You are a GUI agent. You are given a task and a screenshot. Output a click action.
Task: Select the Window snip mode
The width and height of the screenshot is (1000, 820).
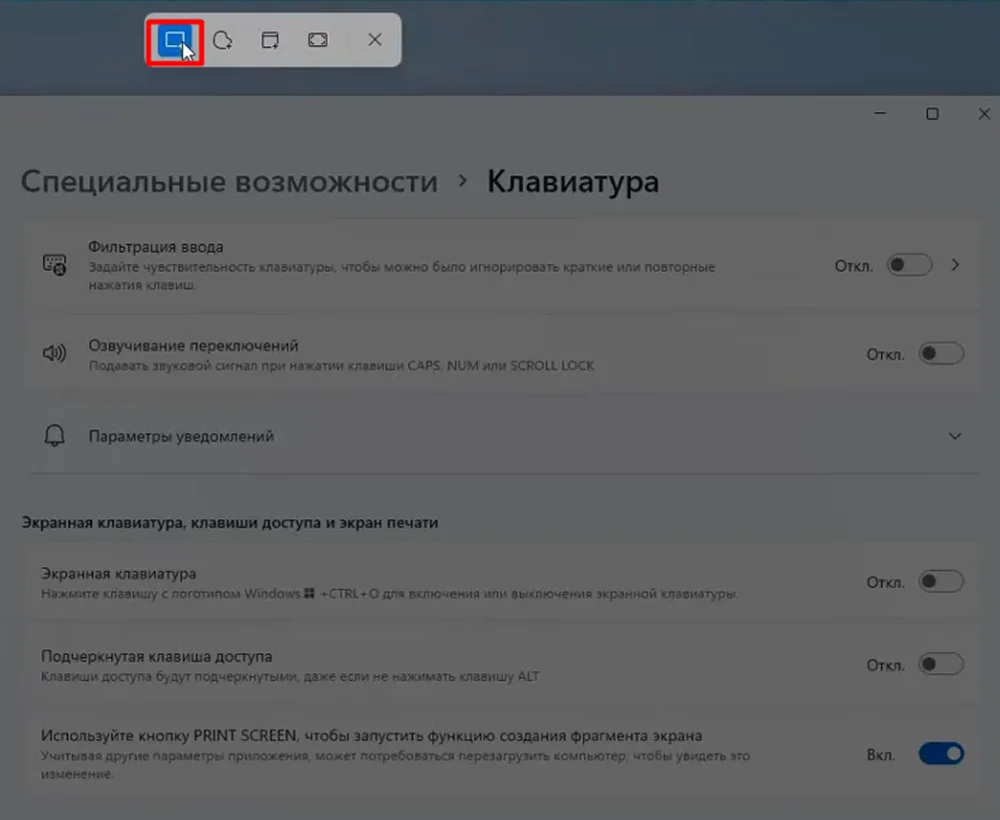[270, 40]
